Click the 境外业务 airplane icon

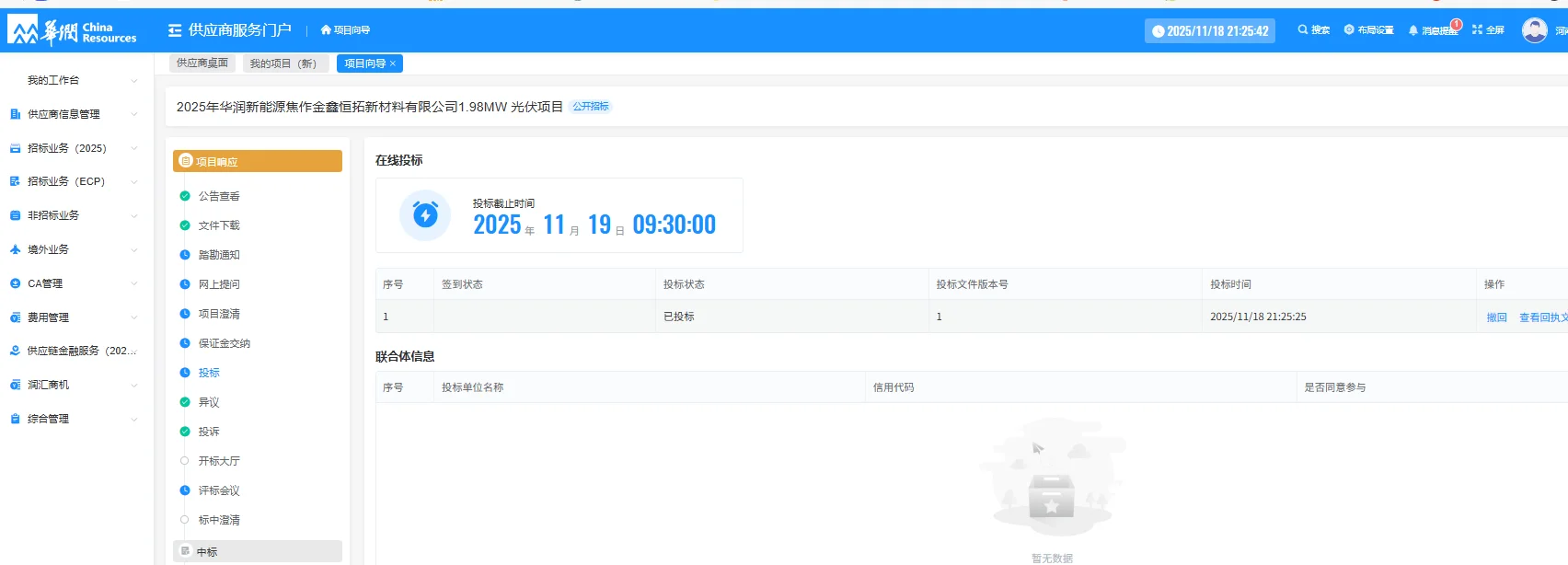pos(15,249)
